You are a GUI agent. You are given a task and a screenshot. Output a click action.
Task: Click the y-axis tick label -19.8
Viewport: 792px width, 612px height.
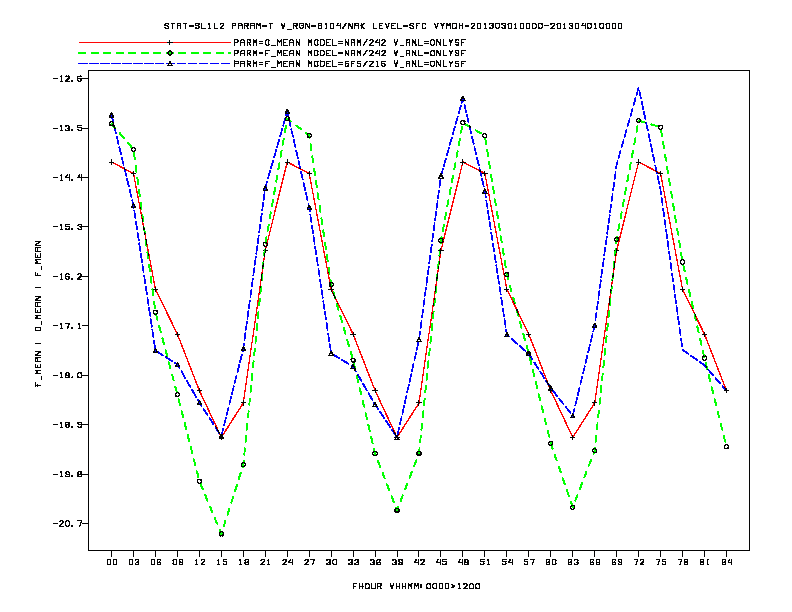(x=68, y=475)
